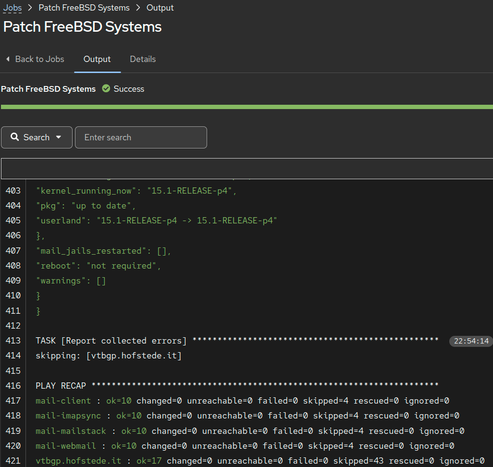Screen dimensions: 493x467
Task: Click the green job progress bar
Action: coord(247,107)
